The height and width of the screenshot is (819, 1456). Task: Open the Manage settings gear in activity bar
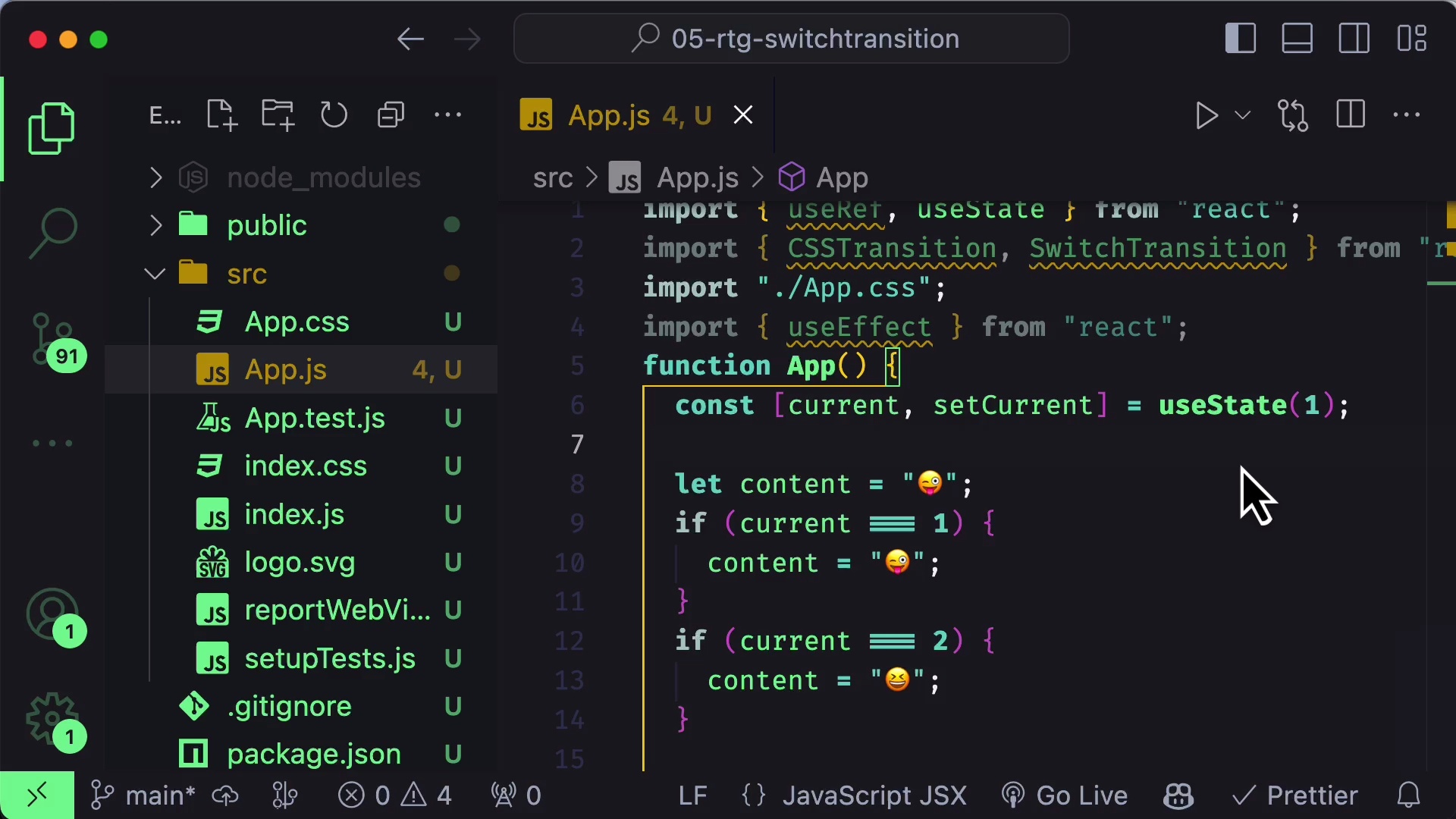click(x=50, y=720)
